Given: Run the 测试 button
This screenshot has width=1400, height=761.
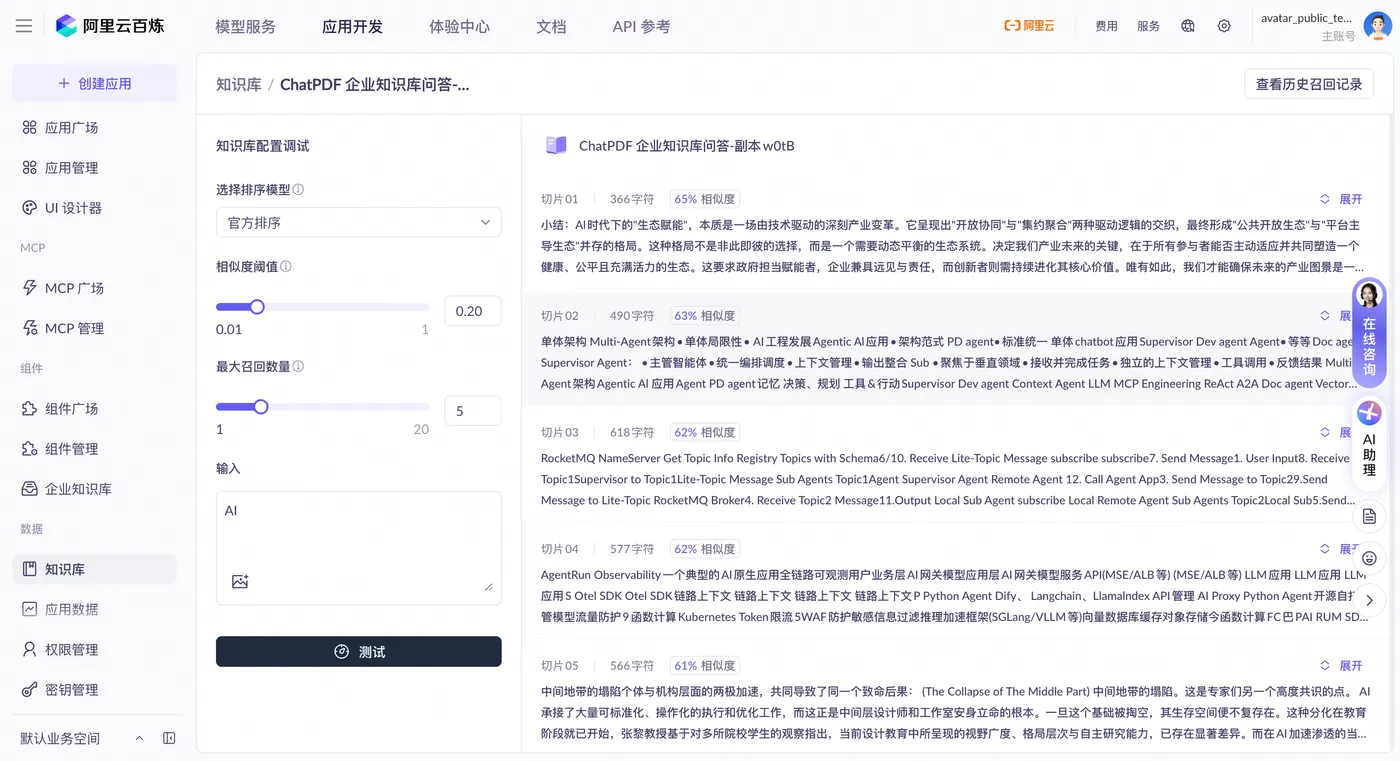Looking at the screenshot, I should pos(358,652).
